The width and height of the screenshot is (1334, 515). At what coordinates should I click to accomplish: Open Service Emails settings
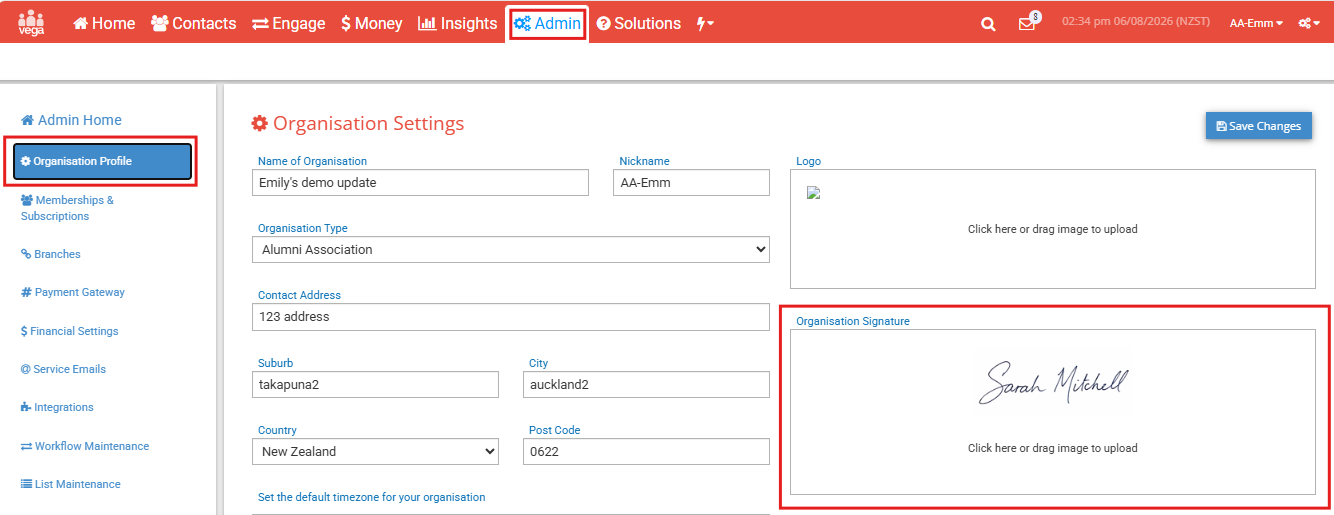pos(64,369)
